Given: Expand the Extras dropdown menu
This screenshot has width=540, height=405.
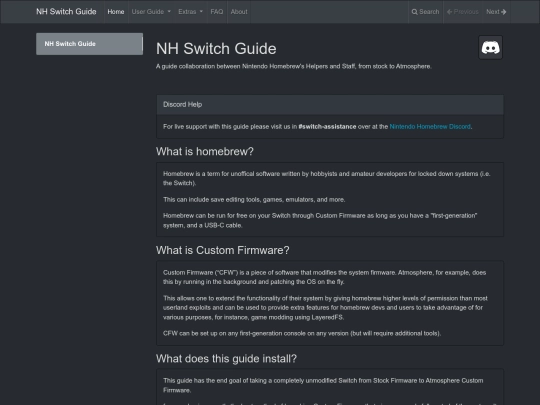Looking at the screenshot, I should pos(190,12).
